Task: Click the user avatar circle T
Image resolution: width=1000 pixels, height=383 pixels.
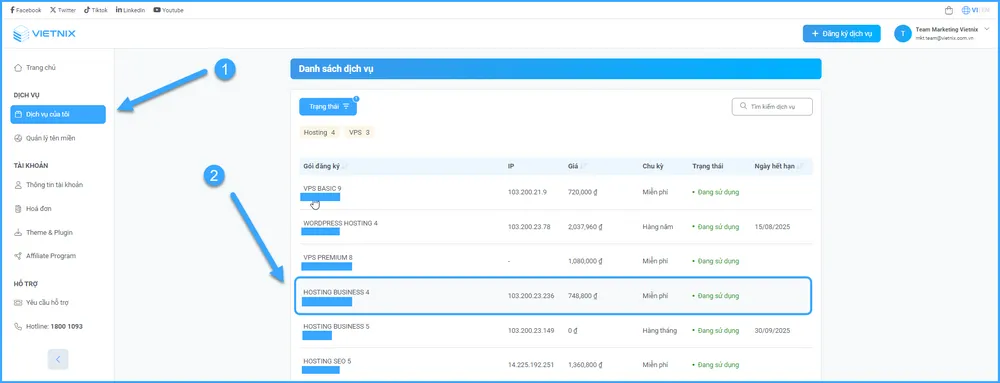Action: pos(902,34)
